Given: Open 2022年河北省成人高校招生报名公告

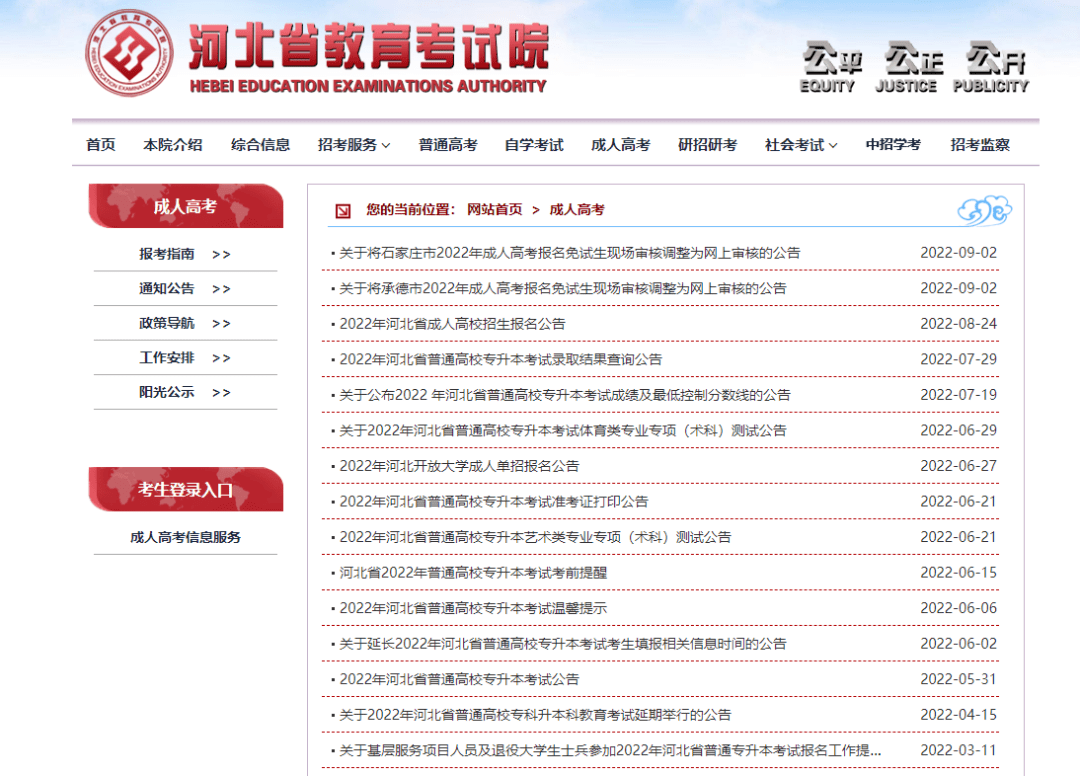Looking at the screenshot, I should (x=453, y=324).
